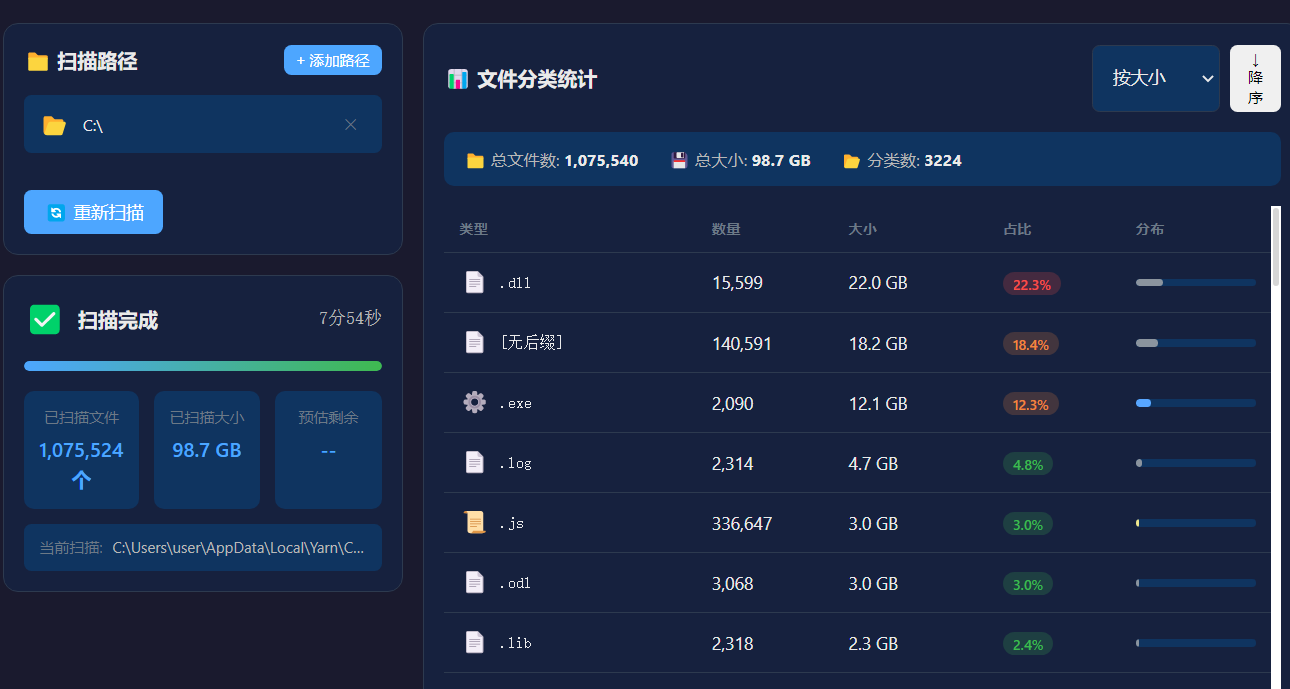Viewport: 1290px width, 689px height.
Task: Click the 12.1 GB size cell
Action: click(878, 403)
